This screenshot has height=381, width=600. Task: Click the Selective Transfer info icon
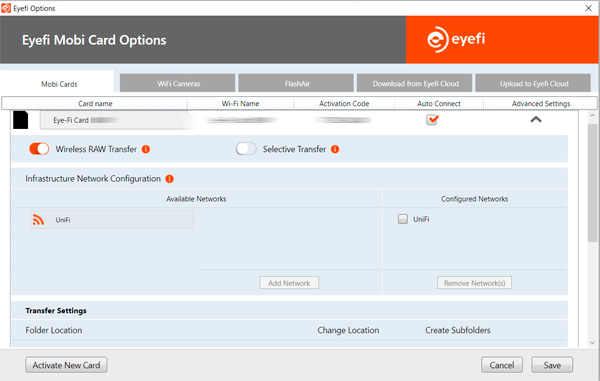point(335,149)
